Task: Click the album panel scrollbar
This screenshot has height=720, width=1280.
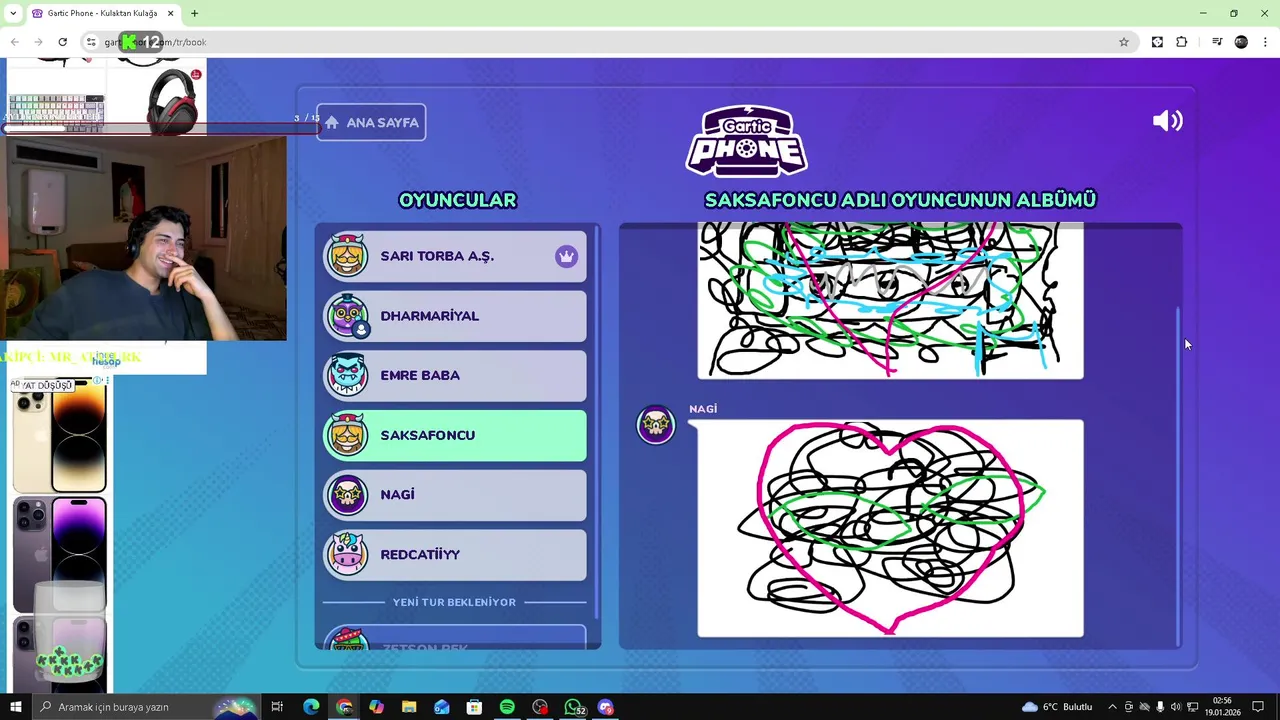Action: click(1178, 477)
